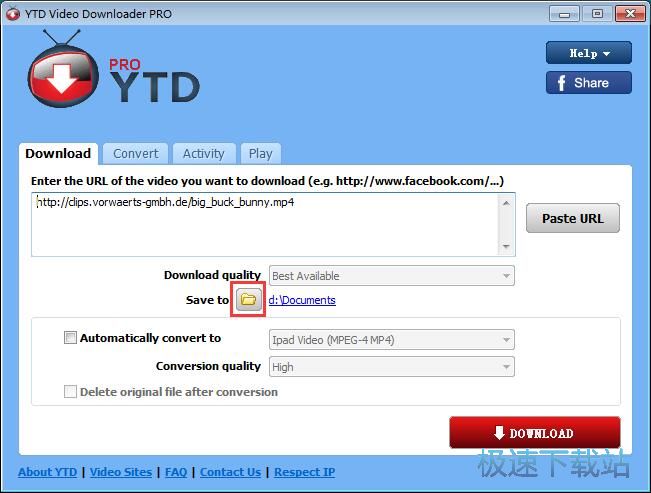Open the Video Sites link

click(121, 472)
